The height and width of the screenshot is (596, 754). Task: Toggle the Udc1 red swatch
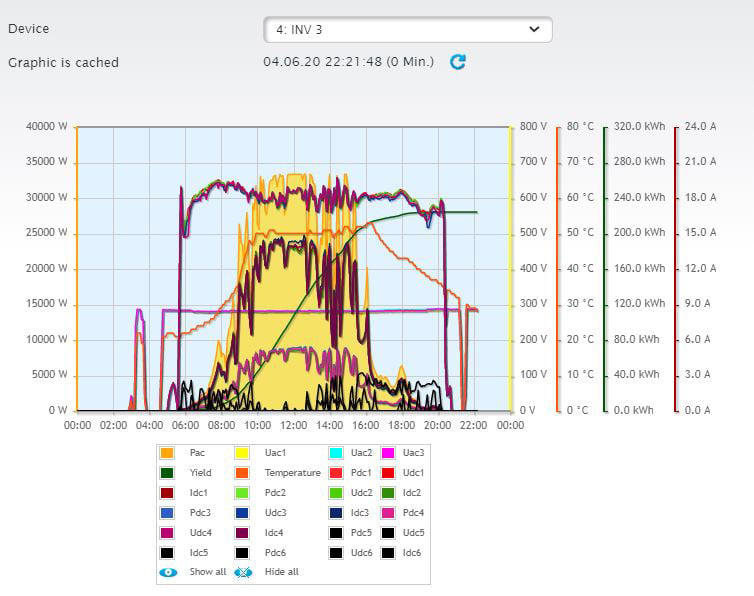point(388,473)
